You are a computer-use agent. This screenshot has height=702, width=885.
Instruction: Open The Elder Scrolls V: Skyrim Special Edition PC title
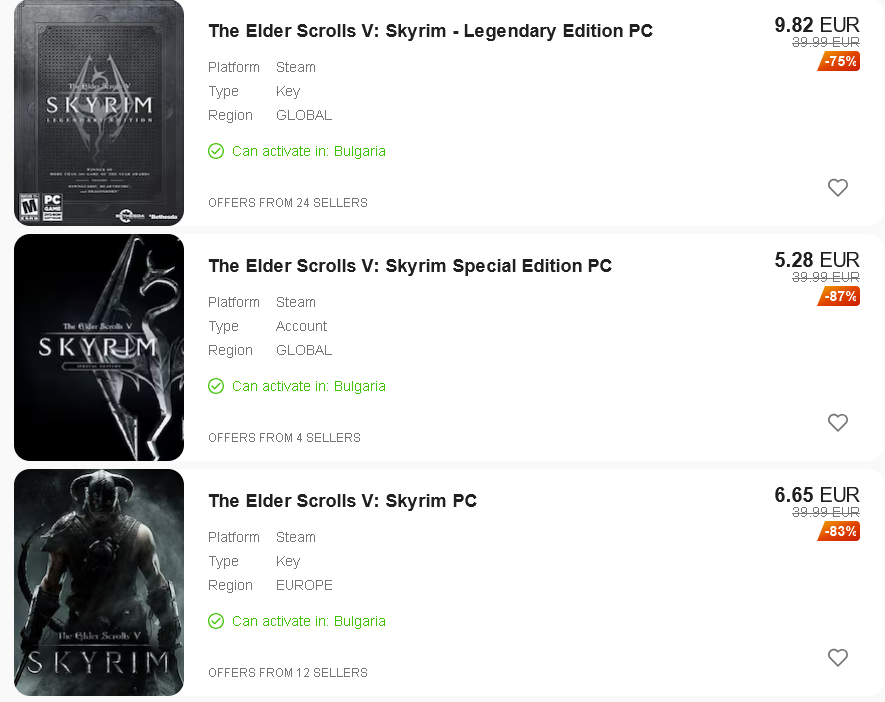click(x=410, y=266)
